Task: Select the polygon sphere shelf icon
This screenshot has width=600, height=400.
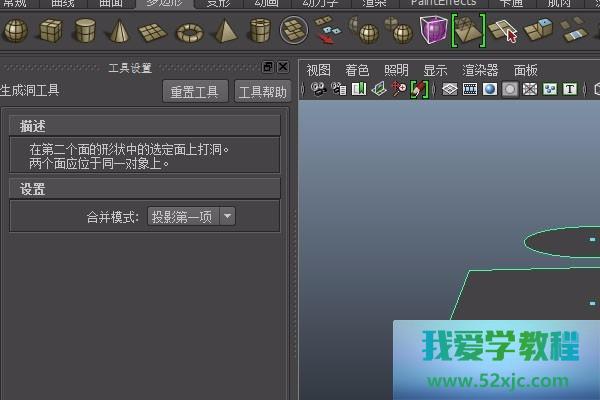Action: click(x=15, y=32)
